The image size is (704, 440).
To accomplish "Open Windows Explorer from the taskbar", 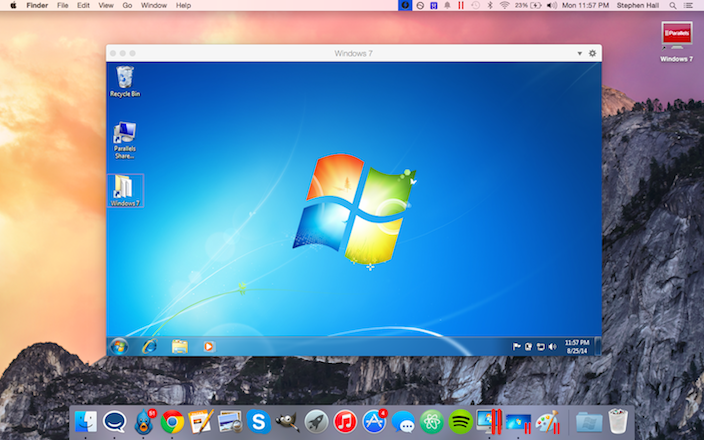I will [x=180, y=346].
